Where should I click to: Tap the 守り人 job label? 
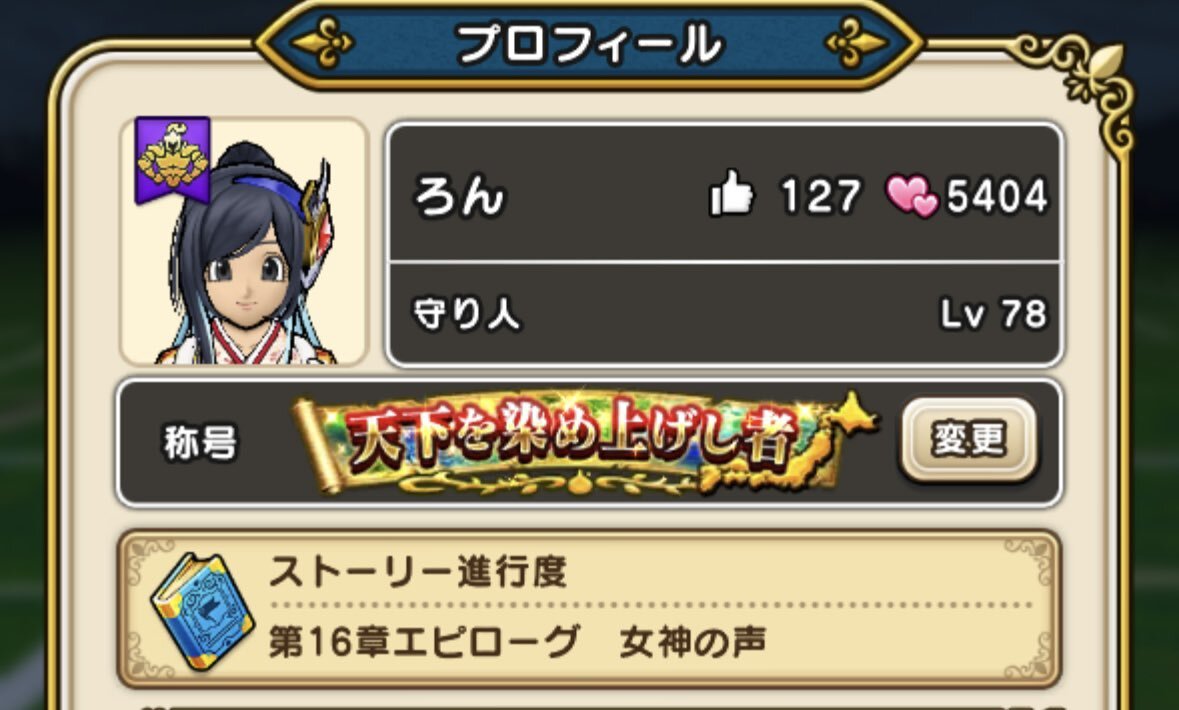(466, 314)
